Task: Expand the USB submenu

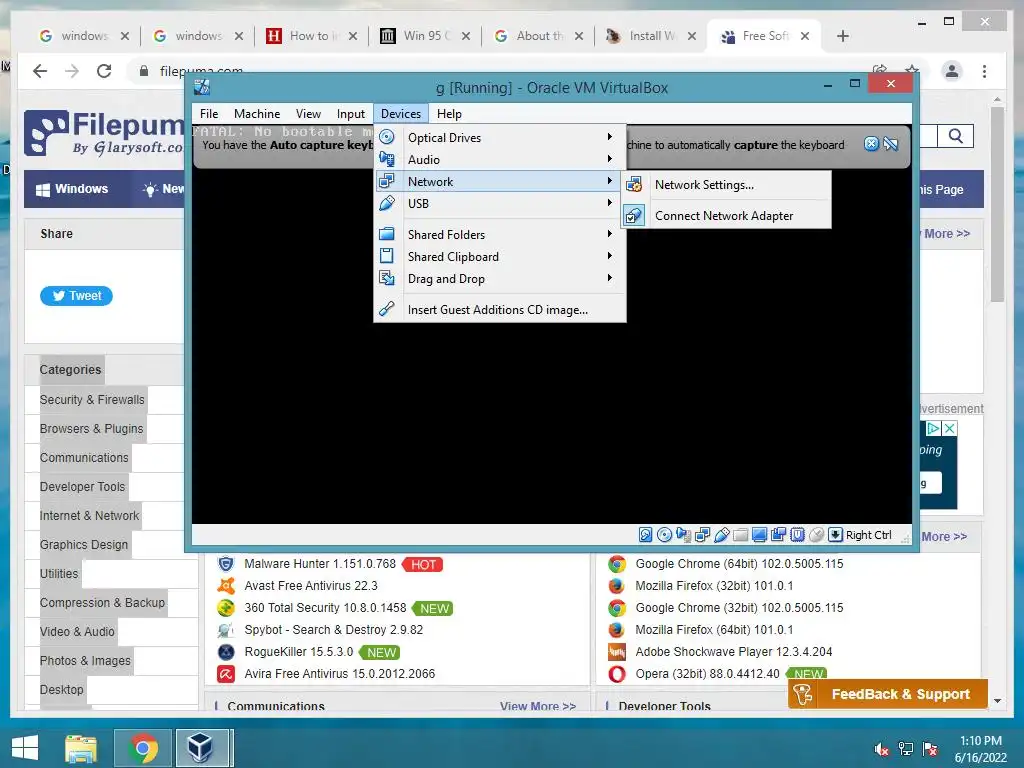Action: pyautogui.click(x=500, y=204)
